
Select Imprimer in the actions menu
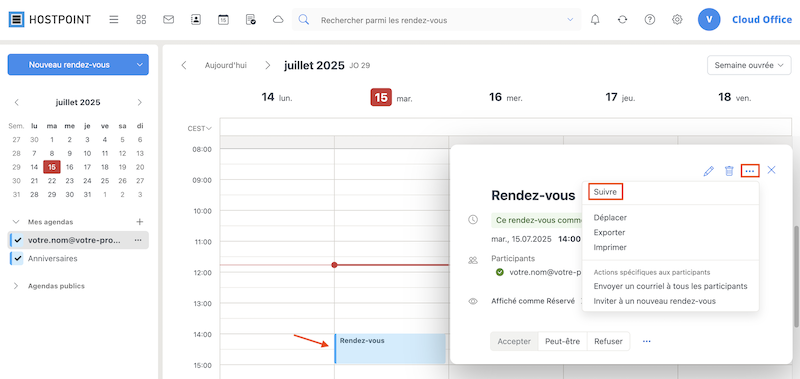click(610, 247)
